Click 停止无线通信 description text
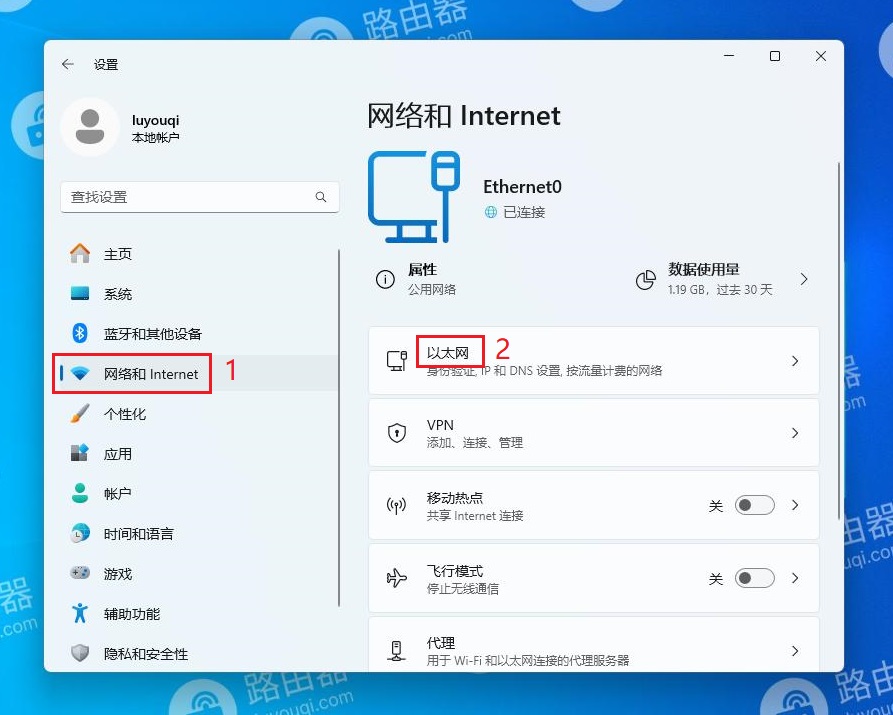Viewport: 893px width, 715px height. point(462,589)
